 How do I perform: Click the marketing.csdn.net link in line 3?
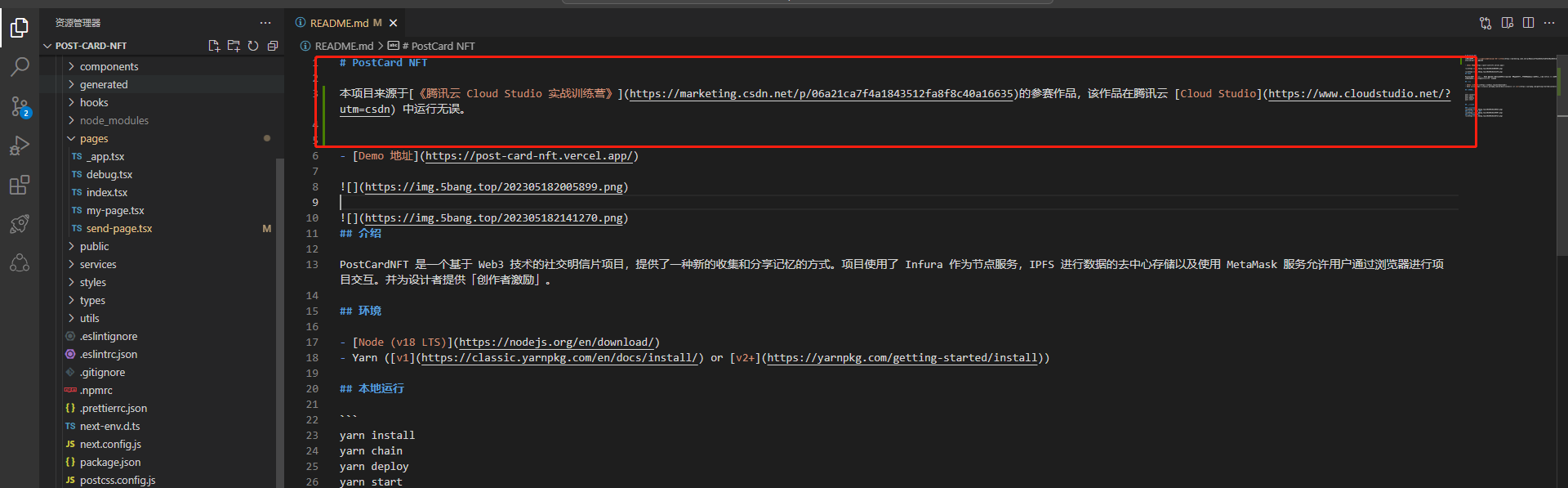pos(821,94)
